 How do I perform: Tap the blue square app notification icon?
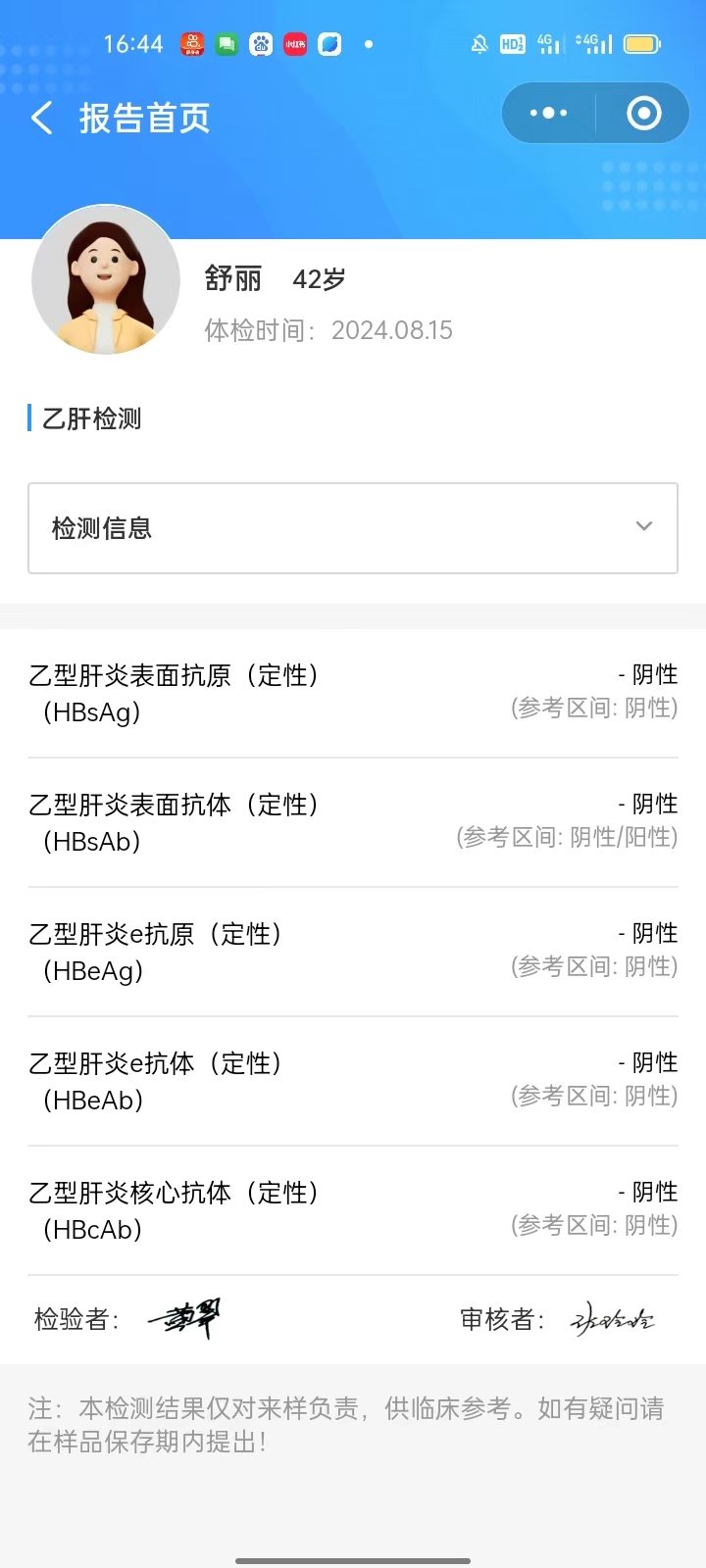(329, 44)
